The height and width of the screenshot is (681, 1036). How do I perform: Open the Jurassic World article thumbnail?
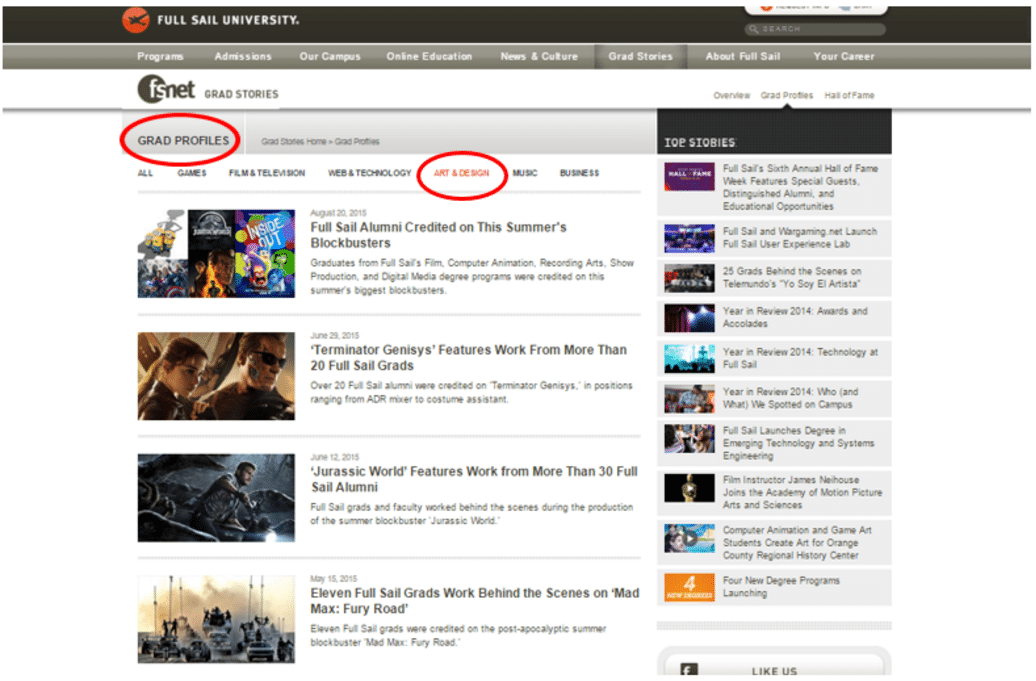pyautogui.click(x=216, y=497)
